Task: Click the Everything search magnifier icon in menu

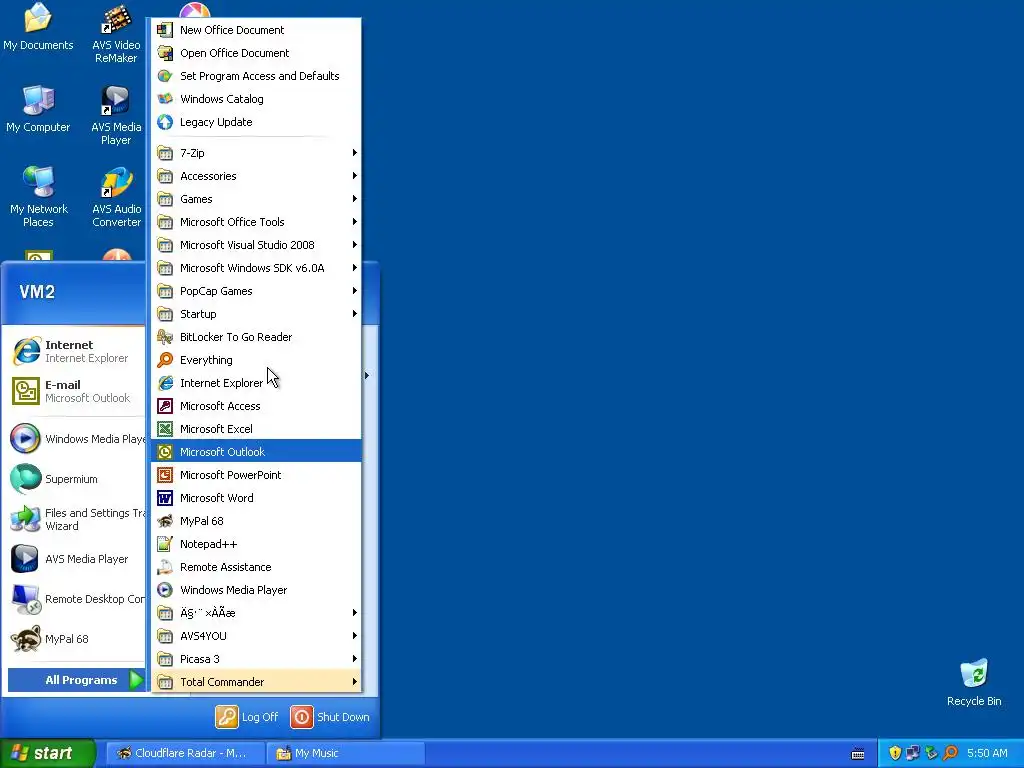Action: click(x=165, y=360)
